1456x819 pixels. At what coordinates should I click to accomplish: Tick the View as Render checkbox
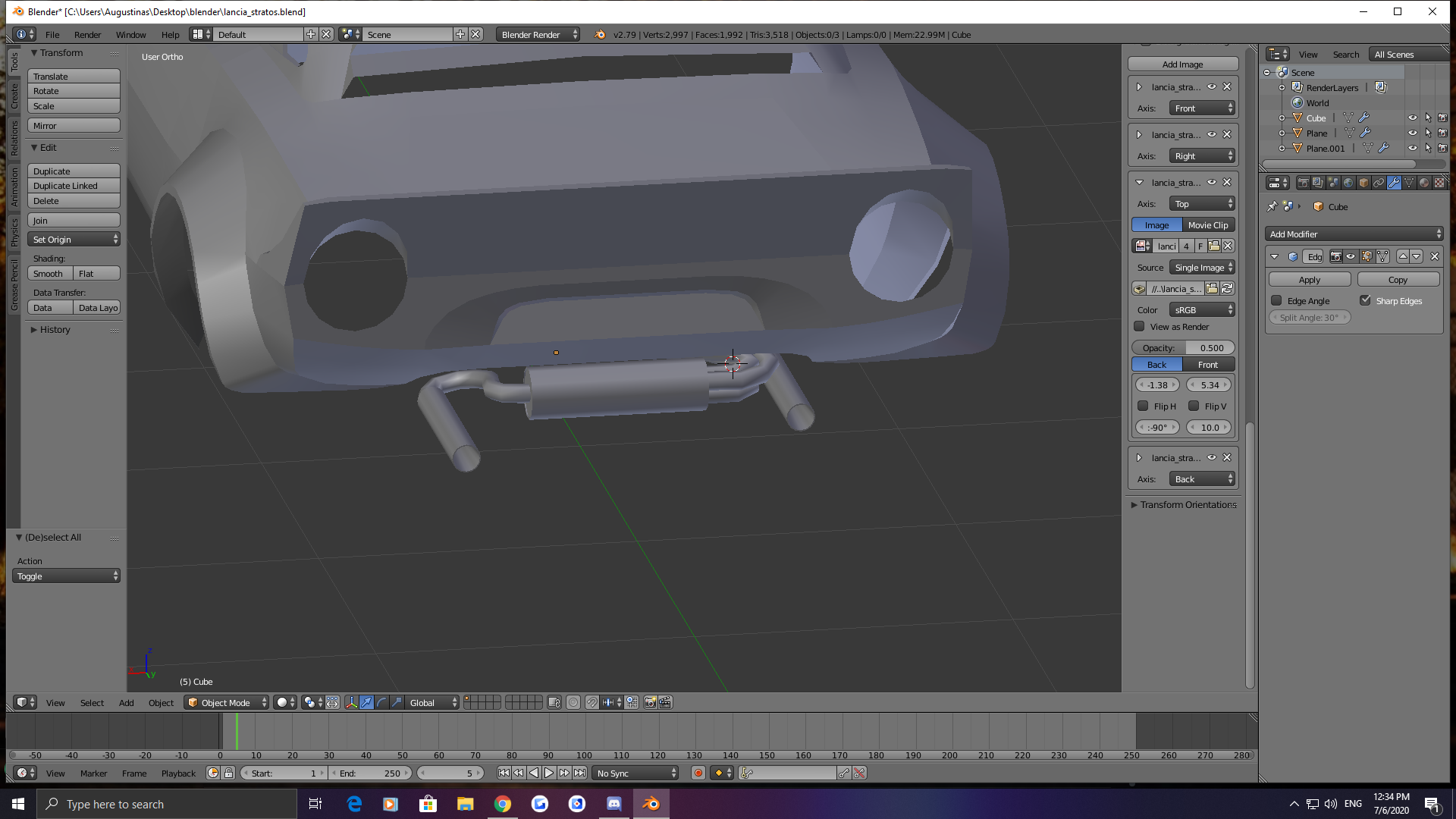pyautogui.click(x=1139, y=327)
